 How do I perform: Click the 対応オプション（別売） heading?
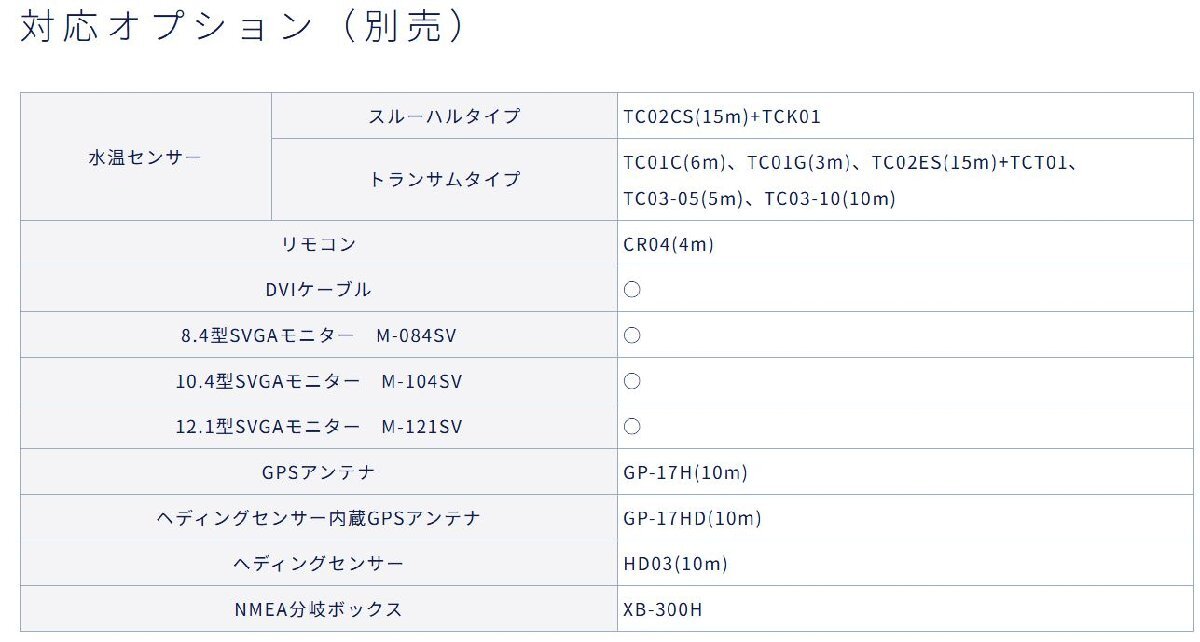click(244, 28)
